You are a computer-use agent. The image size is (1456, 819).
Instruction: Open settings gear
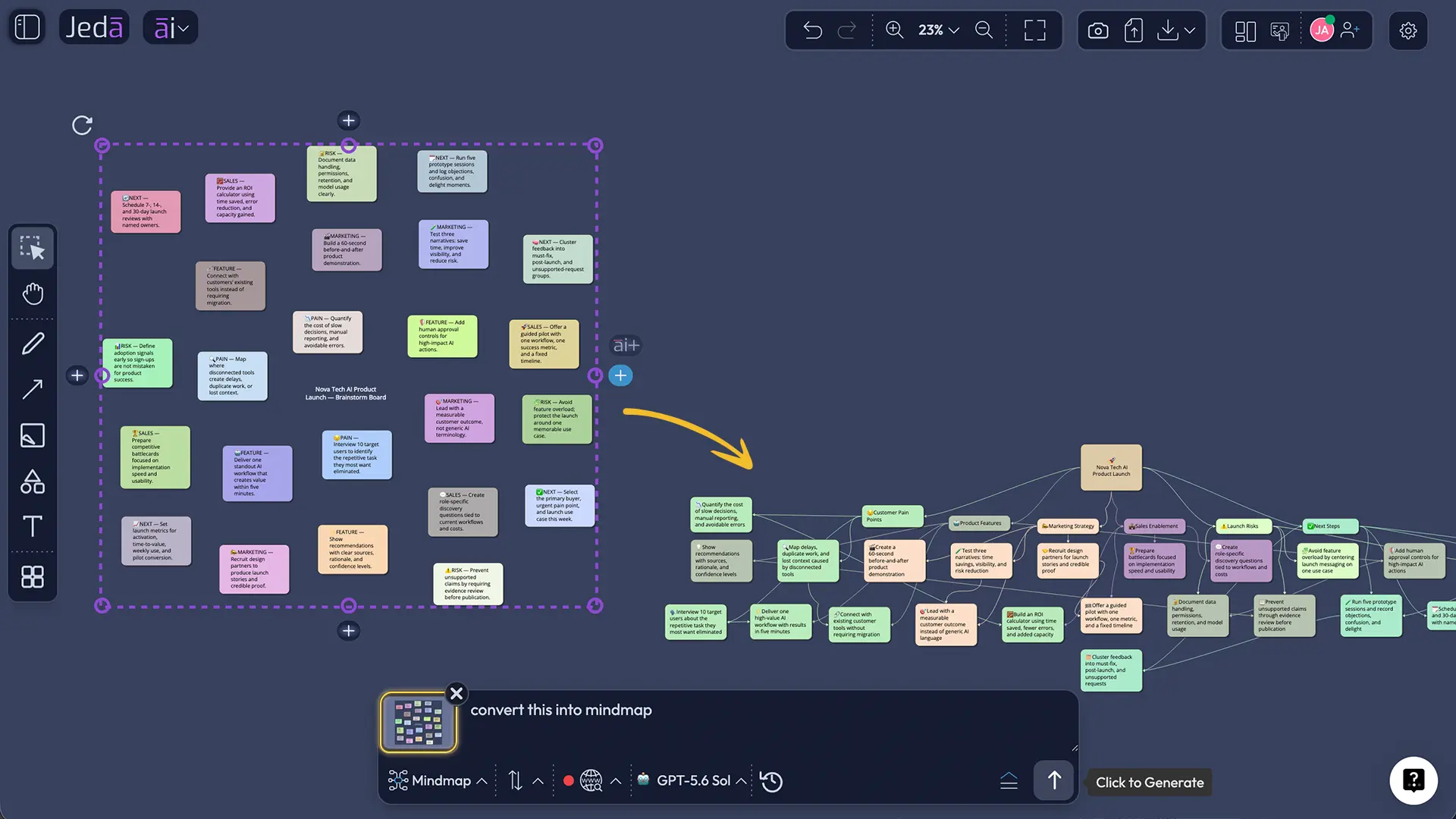(1408, 30)
